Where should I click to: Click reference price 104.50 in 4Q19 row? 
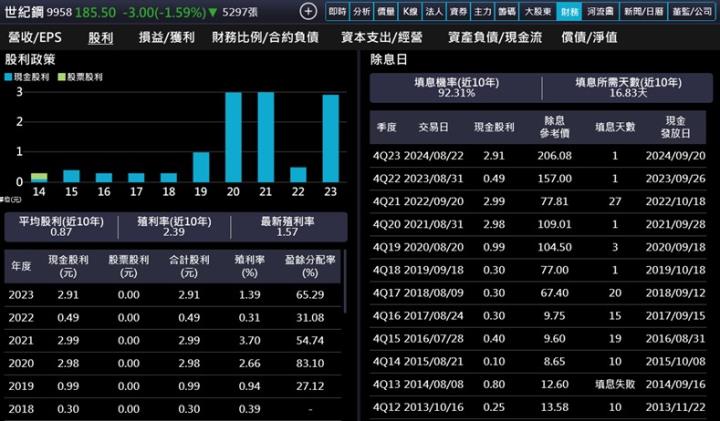coord(555,247)
